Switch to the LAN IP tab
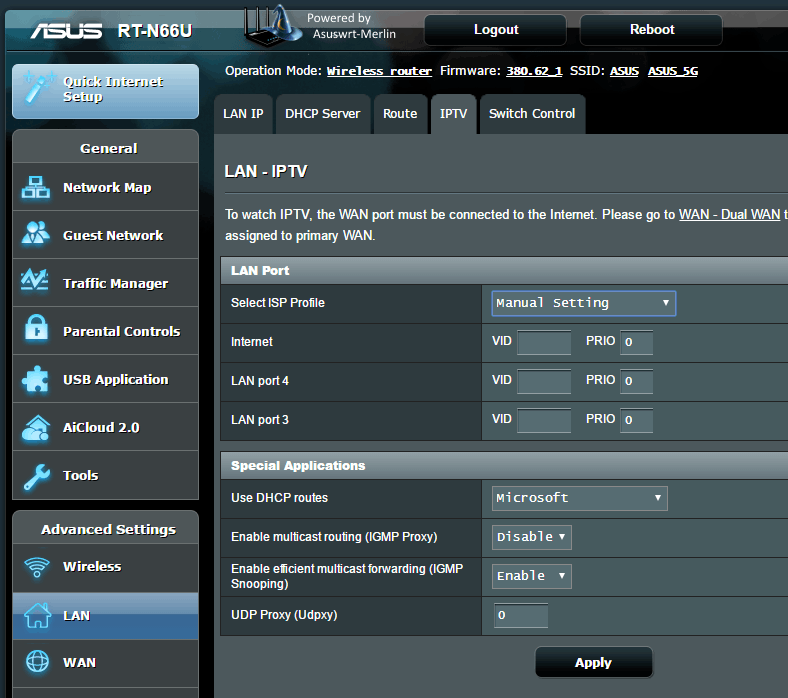This screenshot has height=698, width=788. (x=243, y=114)
